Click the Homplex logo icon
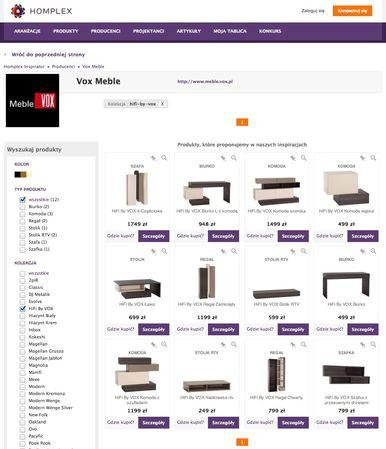The width and height of the screenshot is (386, 449). coord(17,11)
